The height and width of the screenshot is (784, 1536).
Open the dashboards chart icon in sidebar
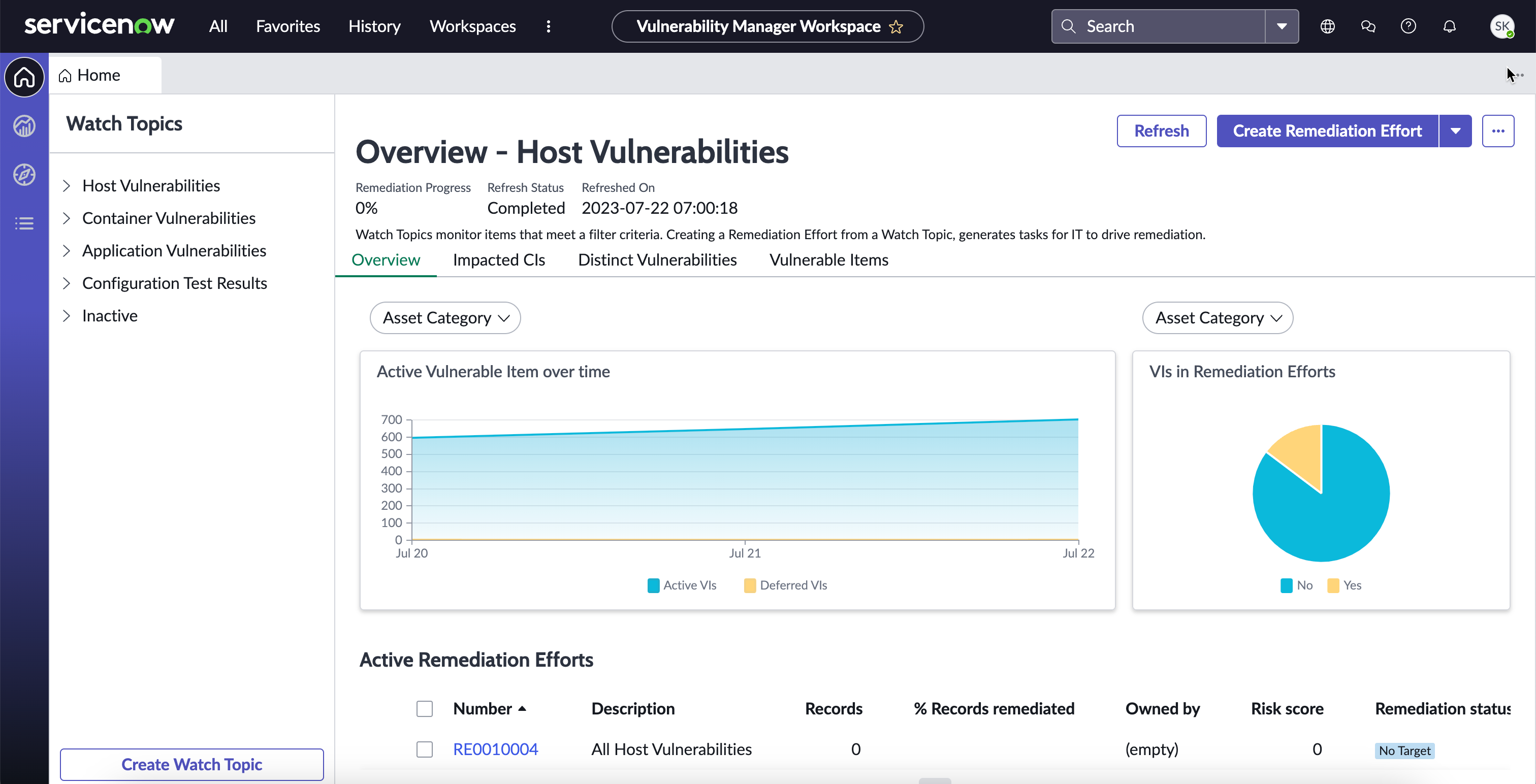coord(24,126)
